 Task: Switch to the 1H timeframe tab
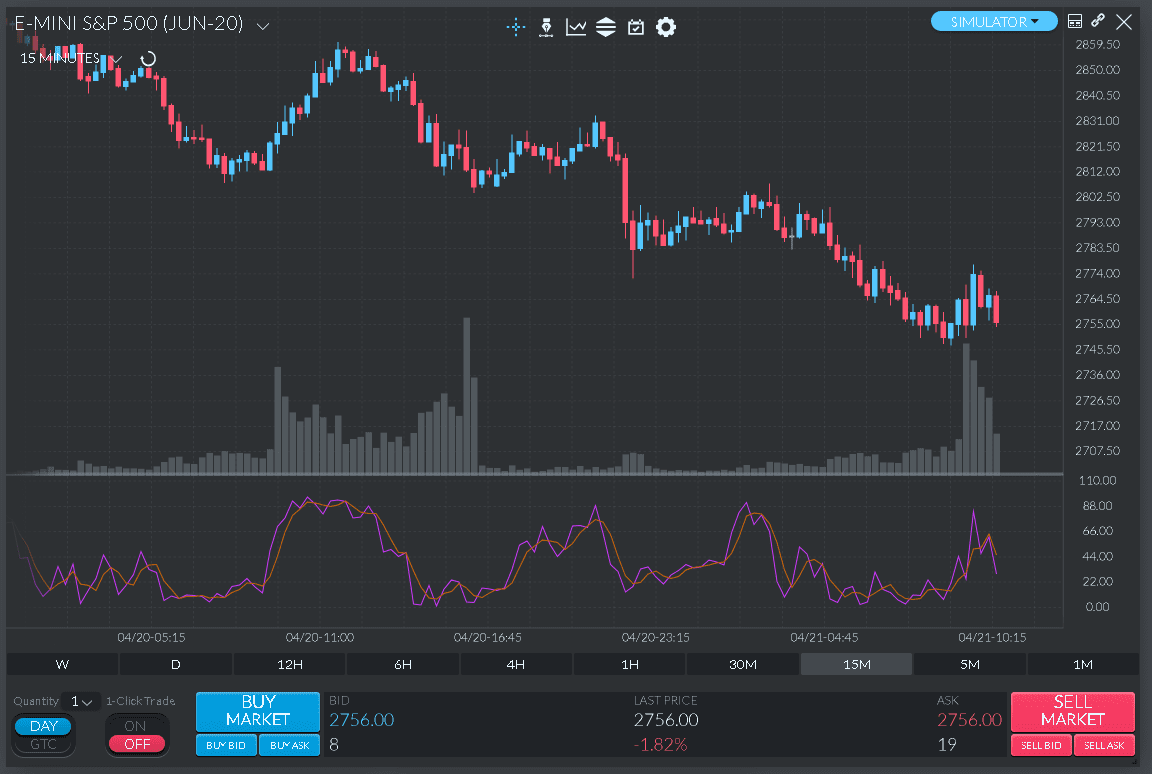pos(629,663)
